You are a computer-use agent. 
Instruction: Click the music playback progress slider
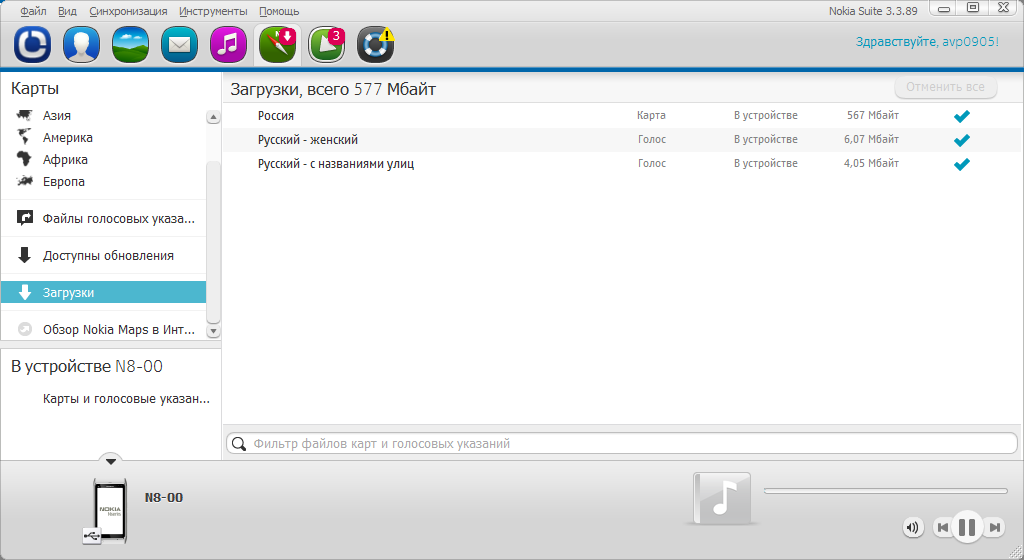pos(885,491)
